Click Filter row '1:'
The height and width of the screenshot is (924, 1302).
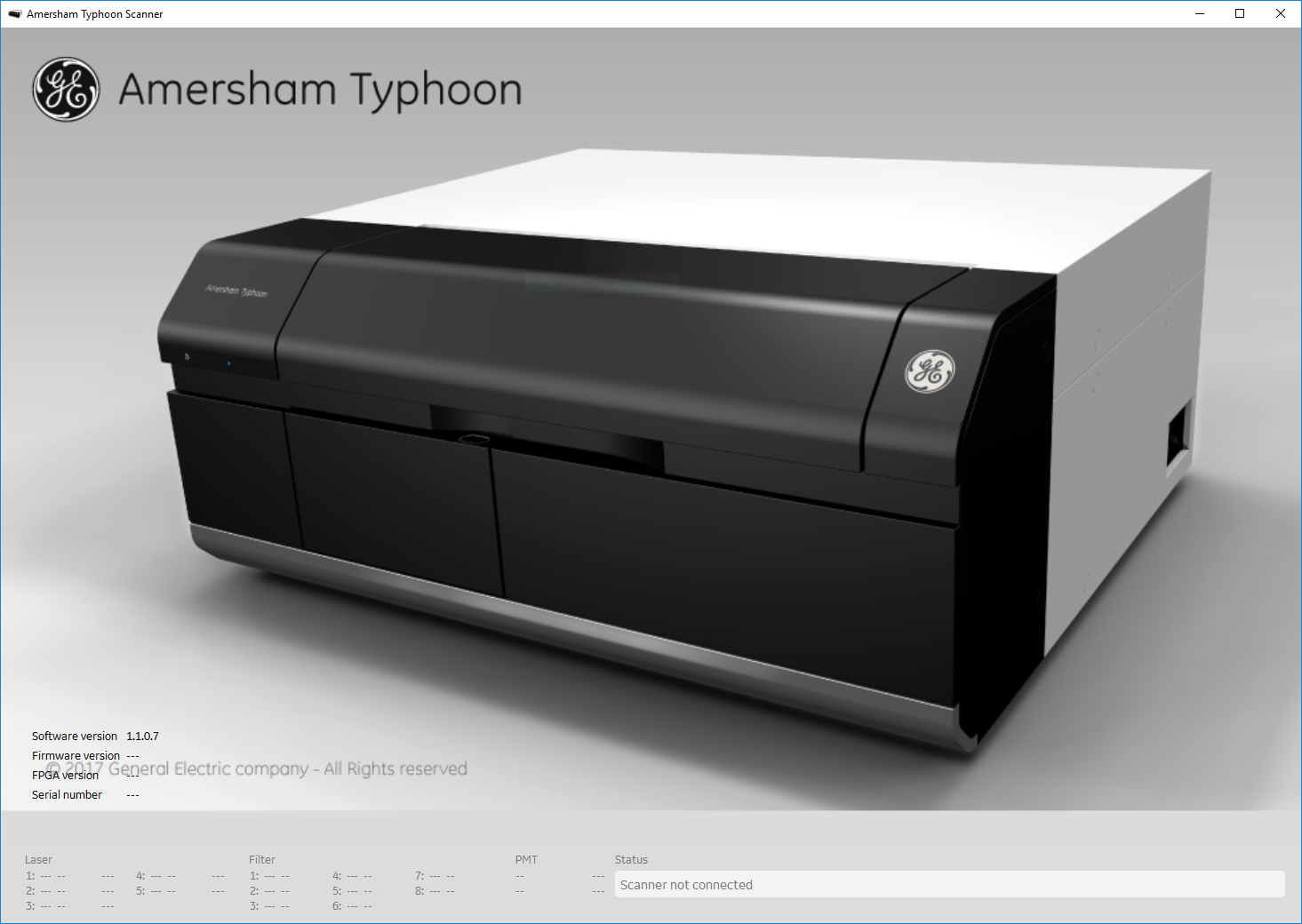[x=269, y=876]
